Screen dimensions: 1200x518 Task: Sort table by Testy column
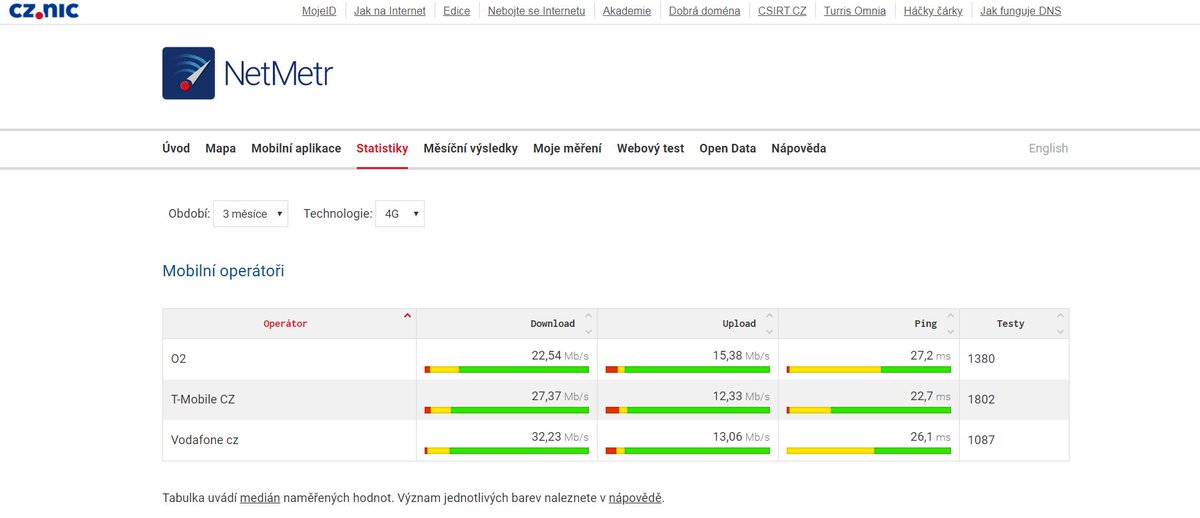point(1014,324)
